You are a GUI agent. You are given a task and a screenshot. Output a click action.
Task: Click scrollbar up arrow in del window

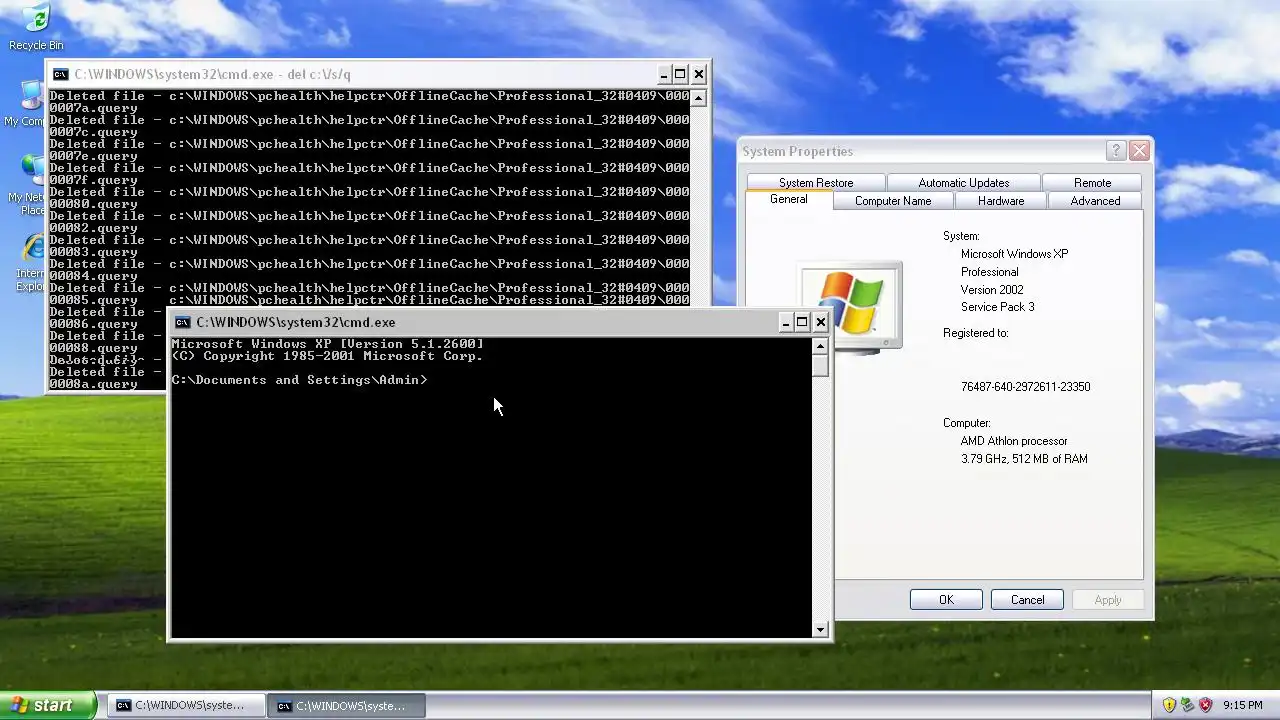[698, 98]
